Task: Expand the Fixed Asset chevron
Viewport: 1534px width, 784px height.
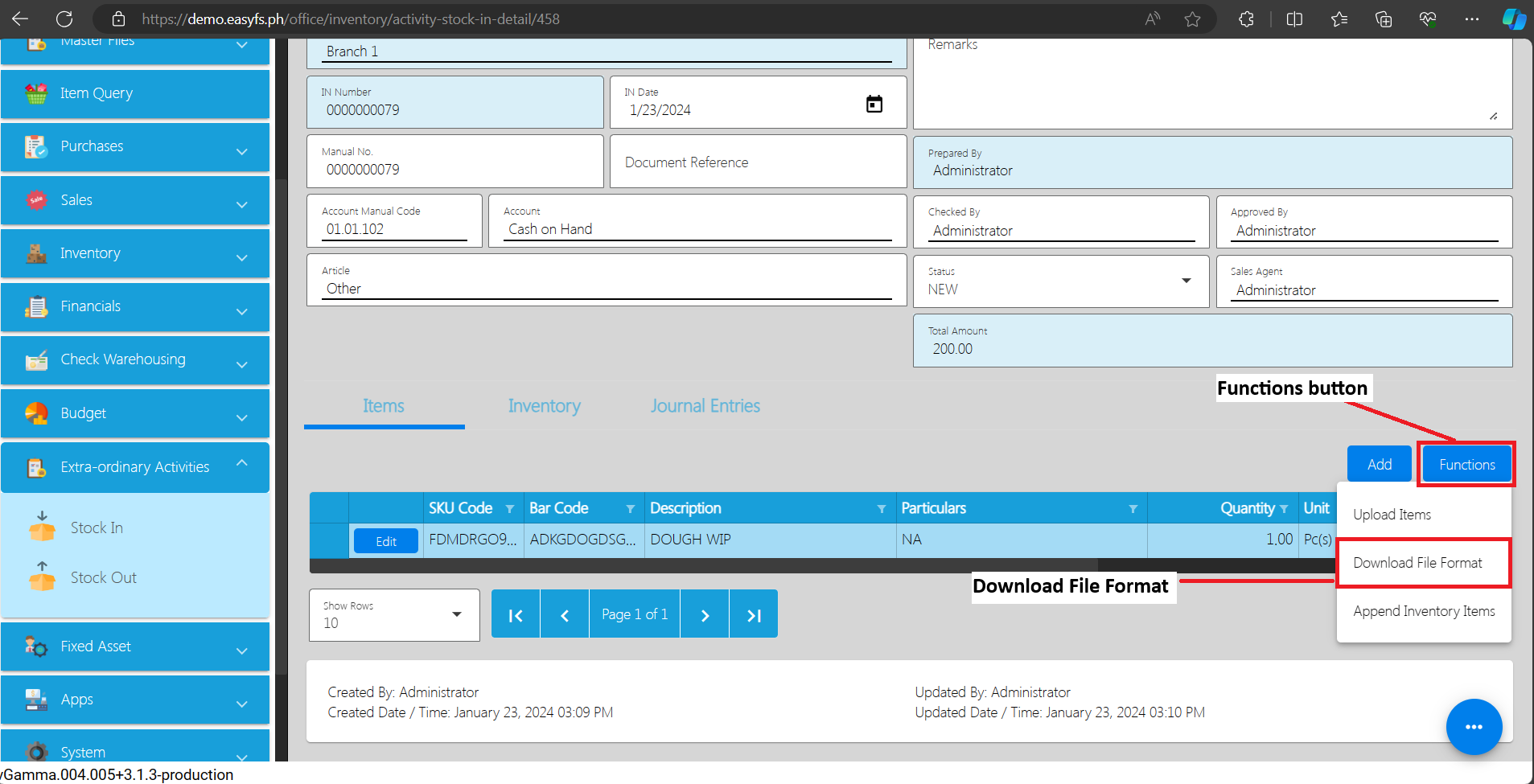Action: click(x=241, y=651)
